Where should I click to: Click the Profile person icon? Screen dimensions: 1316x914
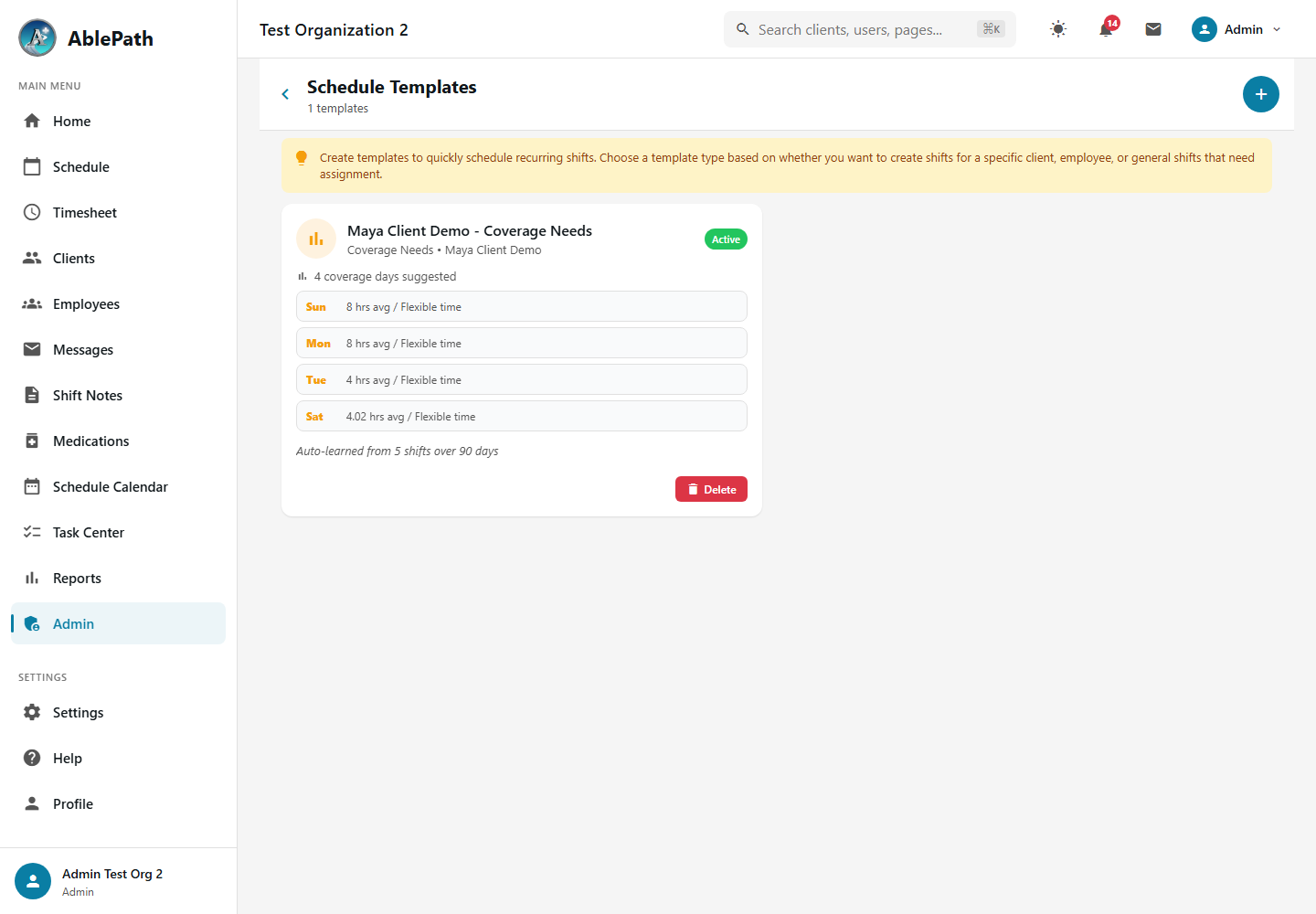pyautogui.click(x=32, y=803)
